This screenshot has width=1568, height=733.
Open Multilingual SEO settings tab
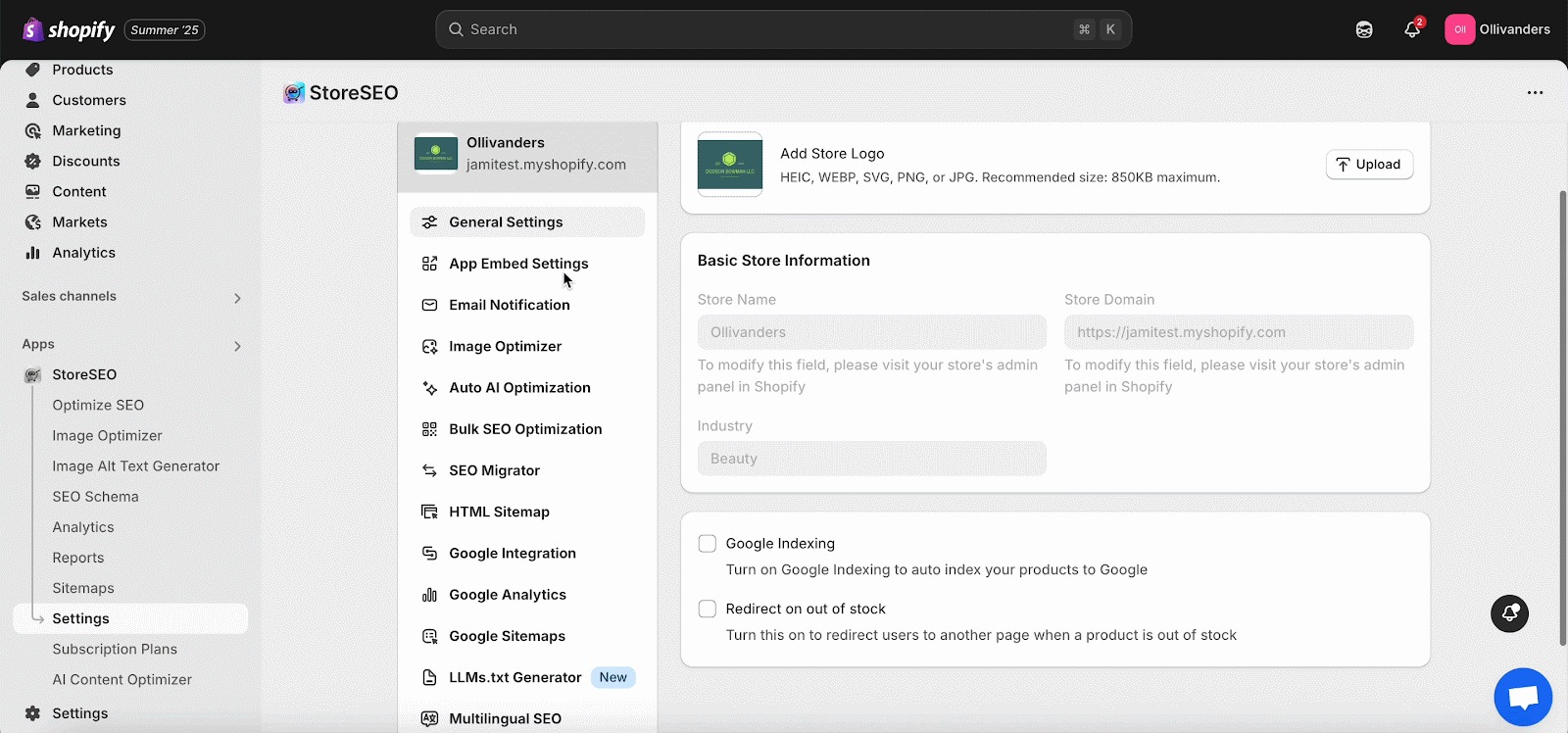click(527, 718)
